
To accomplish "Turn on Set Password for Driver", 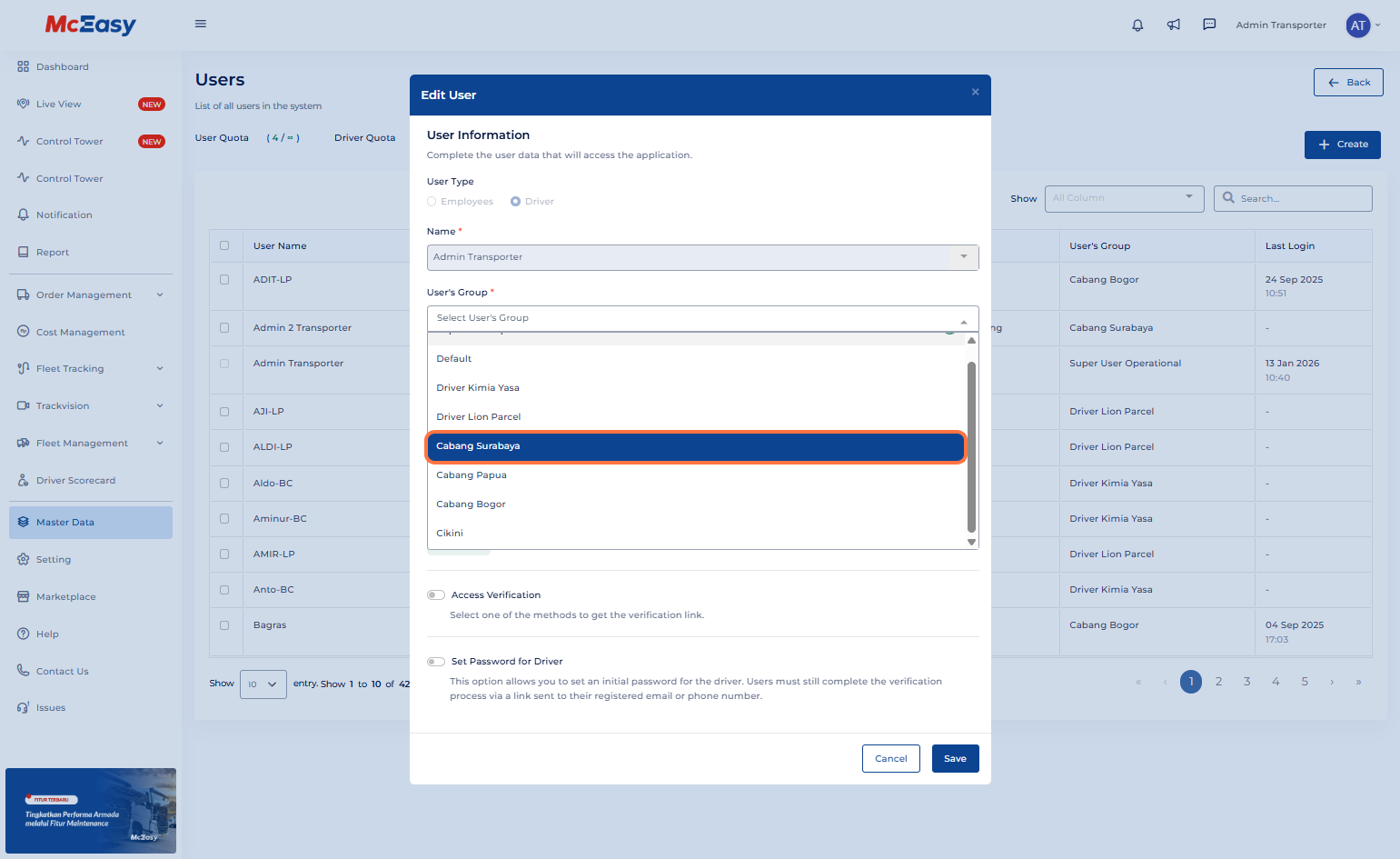I will [x=436, y=662].
